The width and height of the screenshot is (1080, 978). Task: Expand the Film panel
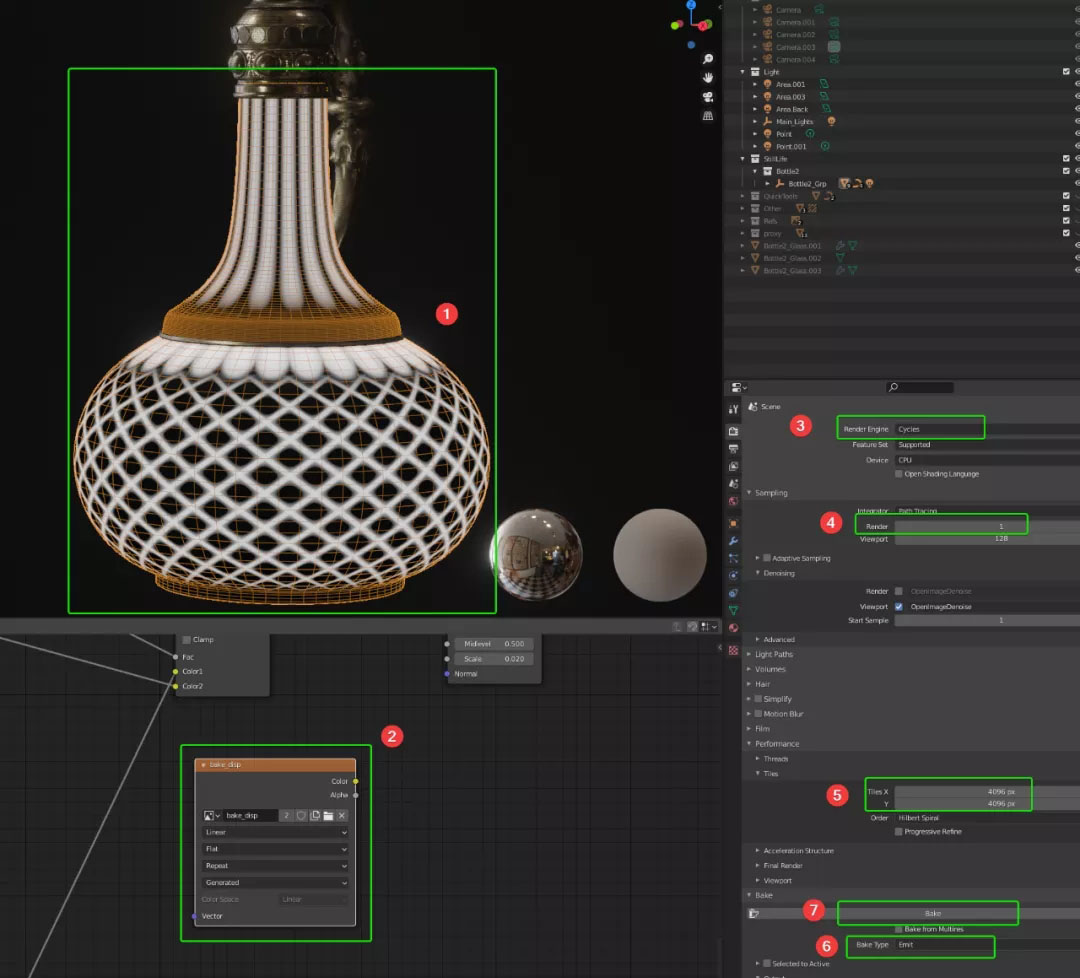tap(749, 729)
